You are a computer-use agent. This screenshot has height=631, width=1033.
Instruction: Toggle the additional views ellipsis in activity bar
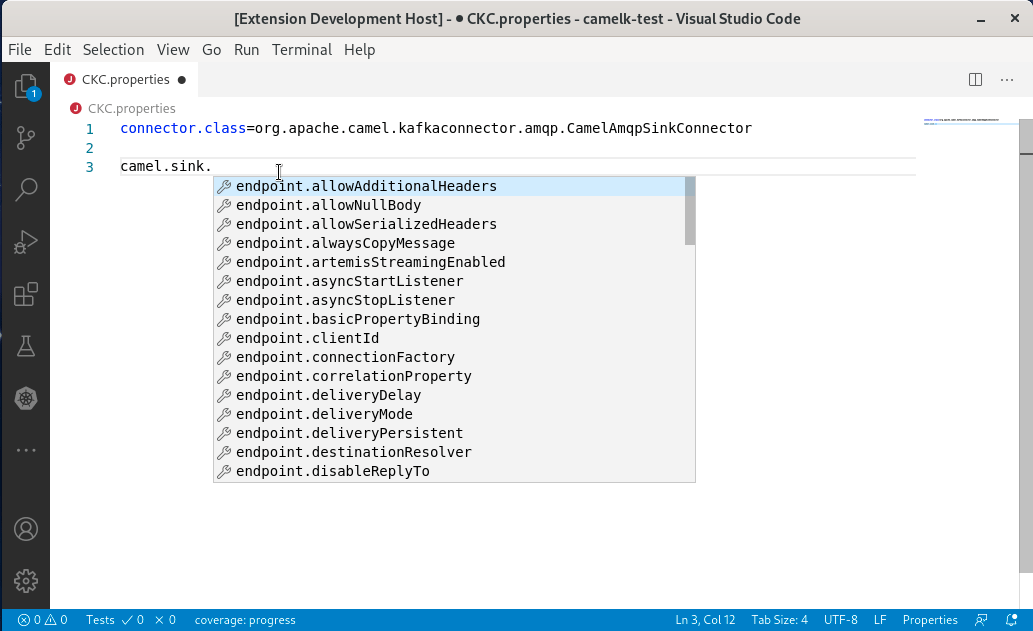pyautogui.click(x=26, y=450)
